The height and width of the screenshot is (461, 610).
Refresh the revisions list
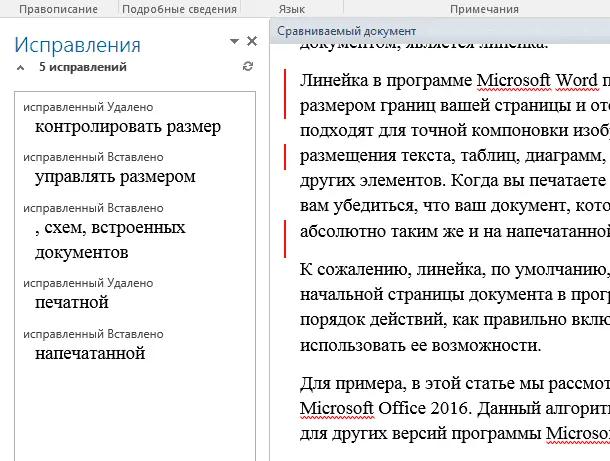click(x=248, y=67)
